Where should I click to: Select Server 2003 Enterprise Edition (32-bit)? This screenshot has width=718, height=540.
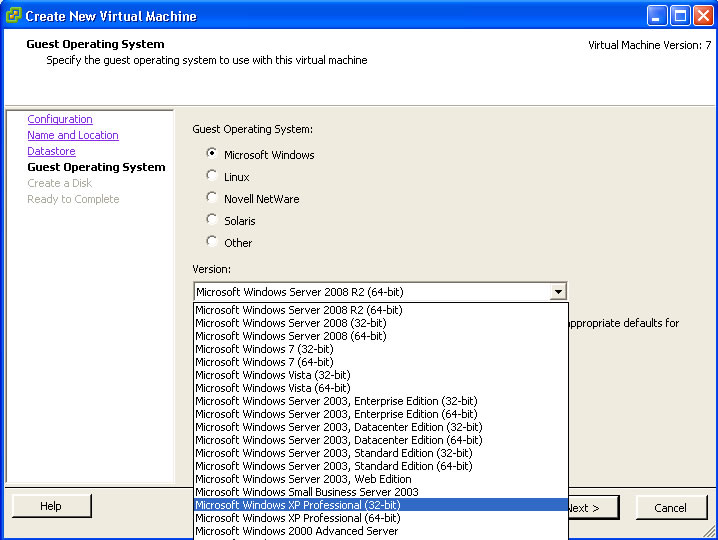(381, 401)
